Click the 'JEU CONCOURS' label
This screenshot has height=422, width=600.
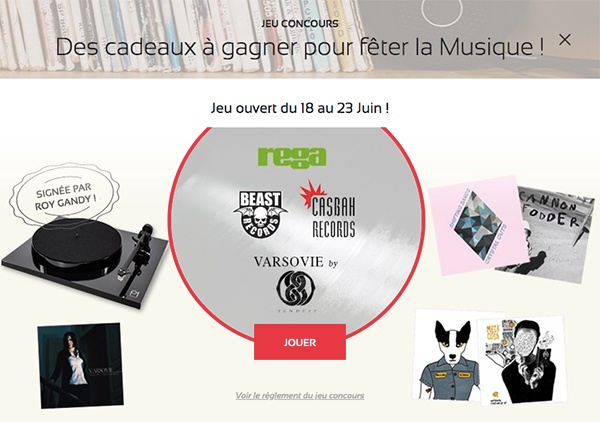300,23
